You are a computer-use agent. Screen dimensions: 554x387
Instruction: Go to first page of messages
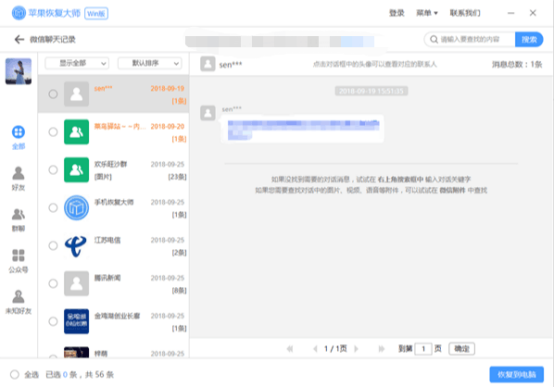290,349
